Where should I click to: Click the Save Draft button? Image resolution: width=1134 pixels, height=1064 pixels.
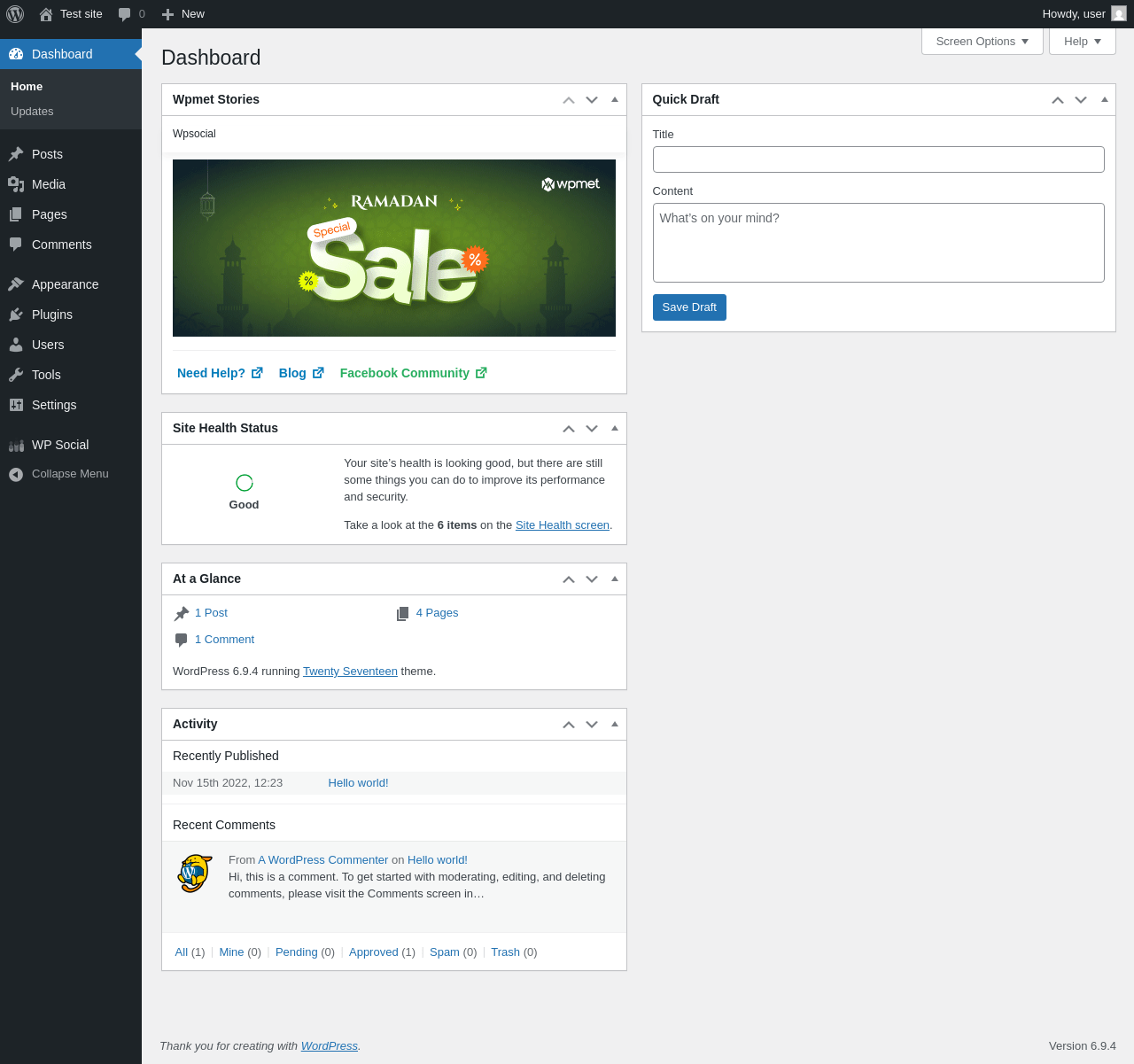pyautogui.click(x=689, y=307)
